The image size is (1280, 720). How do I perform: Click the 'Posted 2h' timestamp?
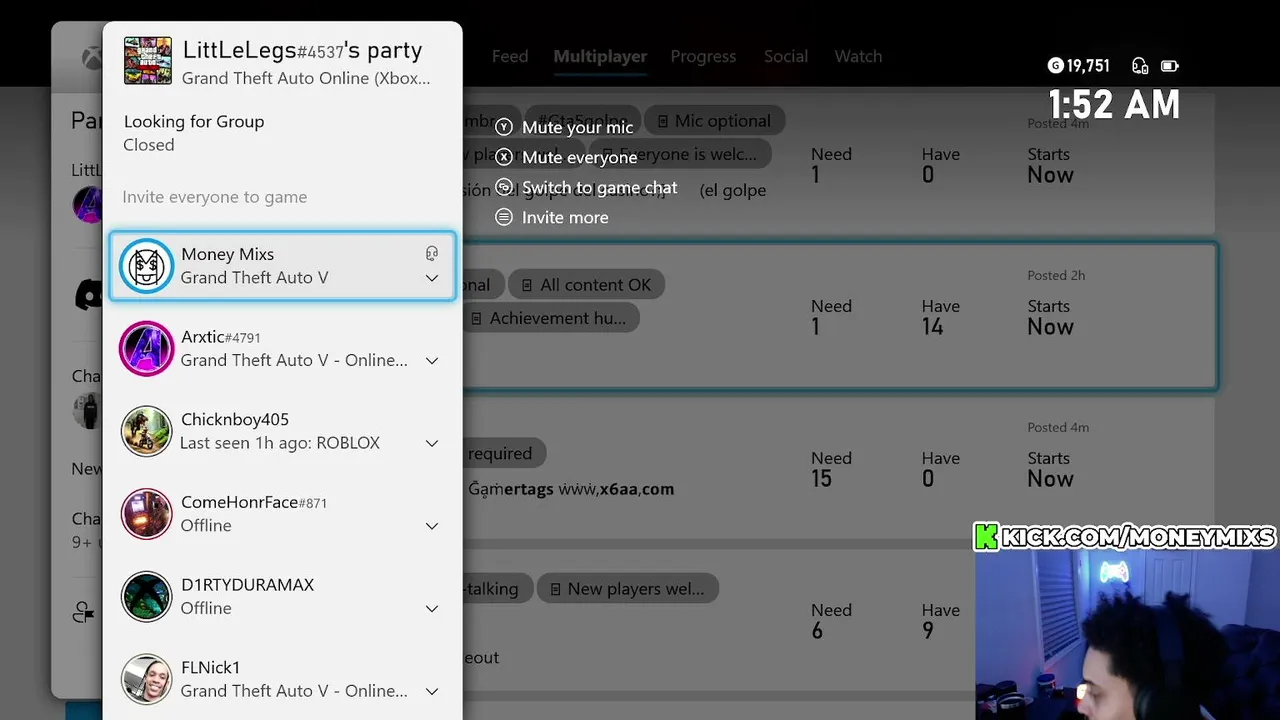pyautogui.click(x=1056, y=275)
